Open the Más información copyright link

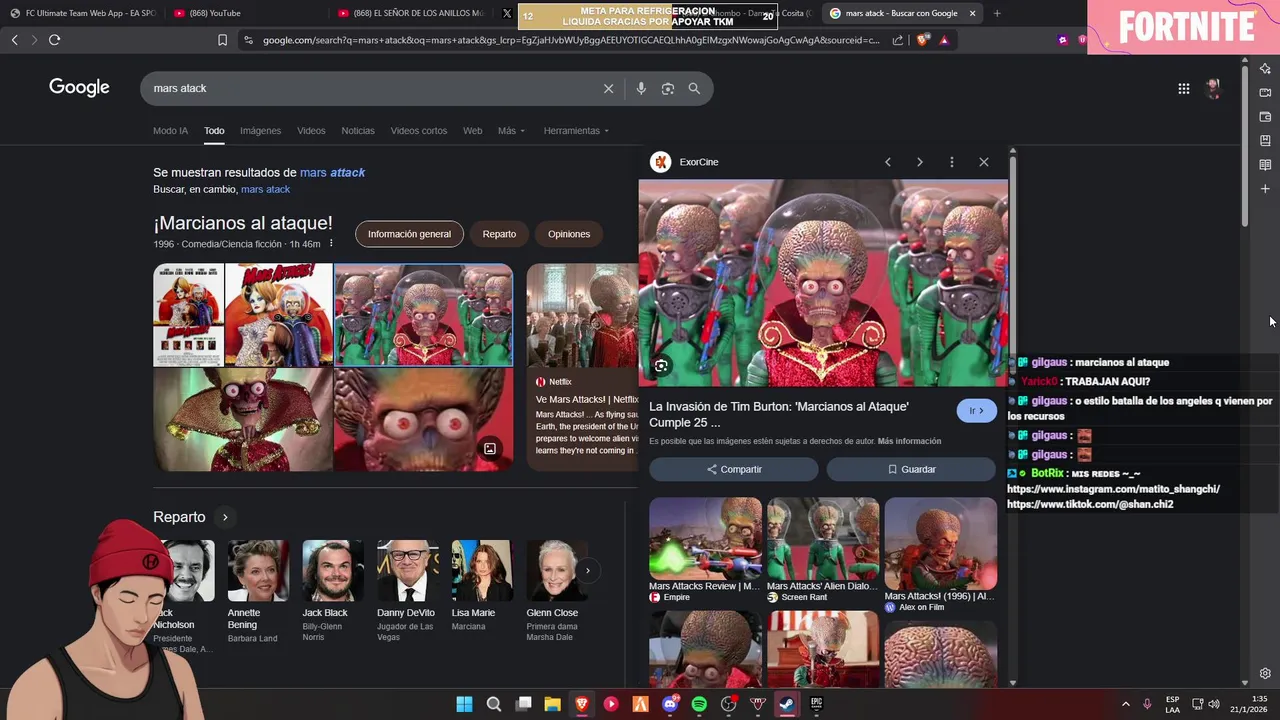pos(909,441)
